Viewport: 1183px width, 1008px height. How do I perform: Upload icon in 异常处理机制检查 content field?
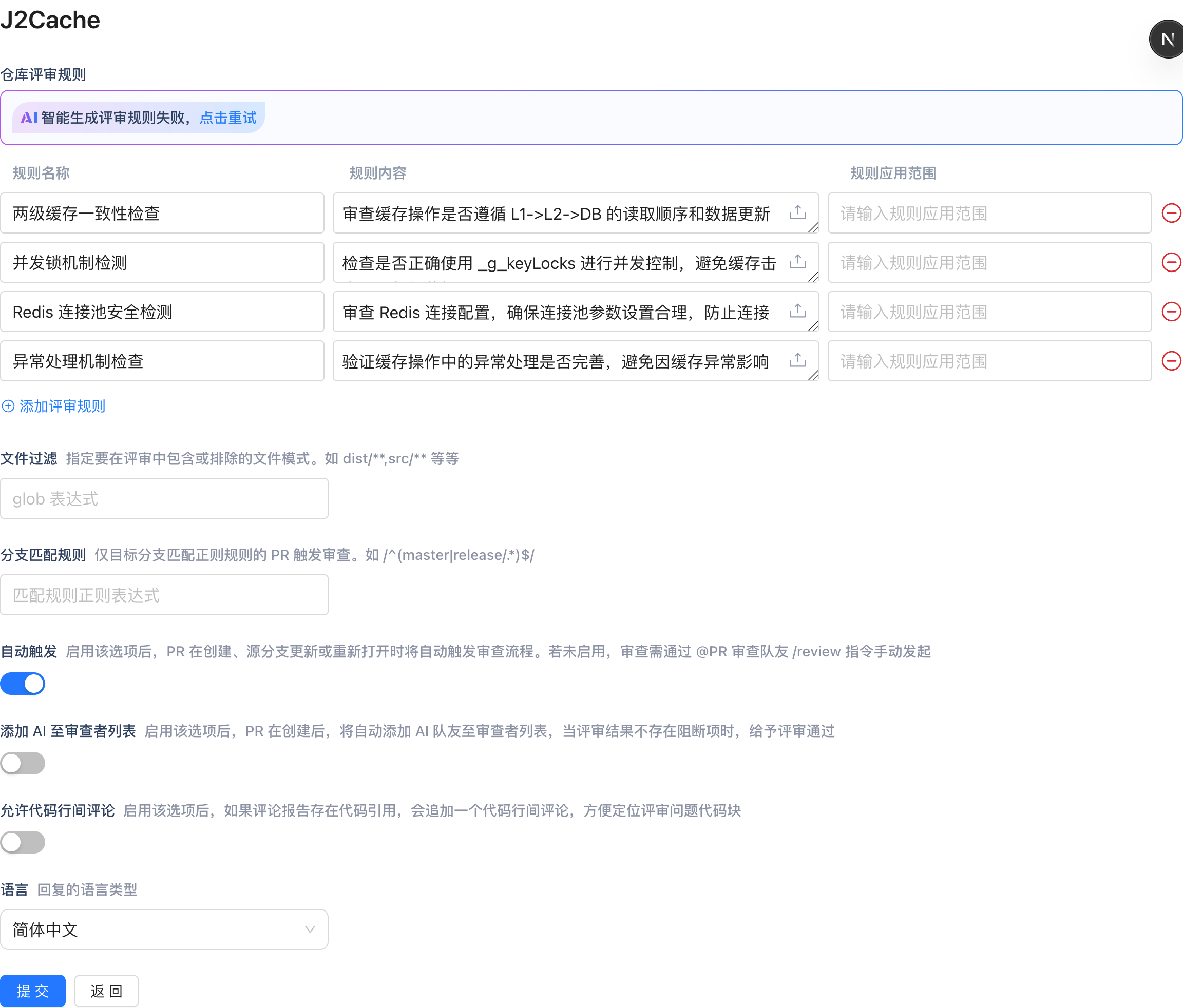[797, 360]
